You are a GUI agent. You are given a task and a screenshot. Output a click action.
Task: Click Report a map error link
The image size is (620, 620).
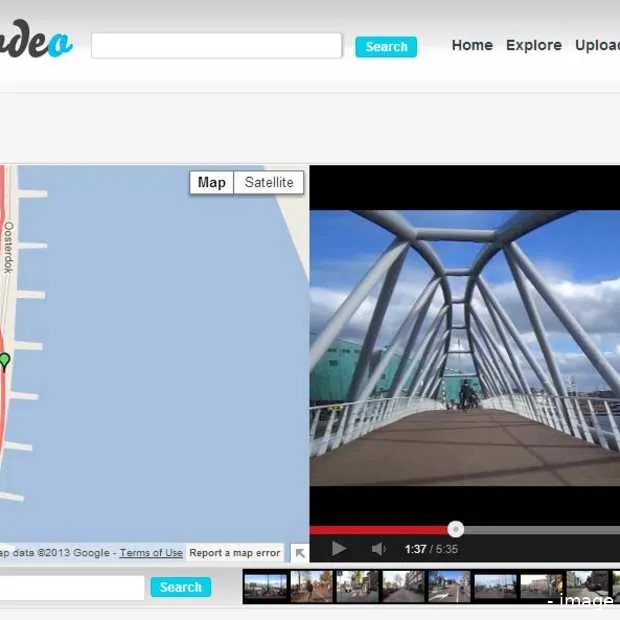coord(235,553)
